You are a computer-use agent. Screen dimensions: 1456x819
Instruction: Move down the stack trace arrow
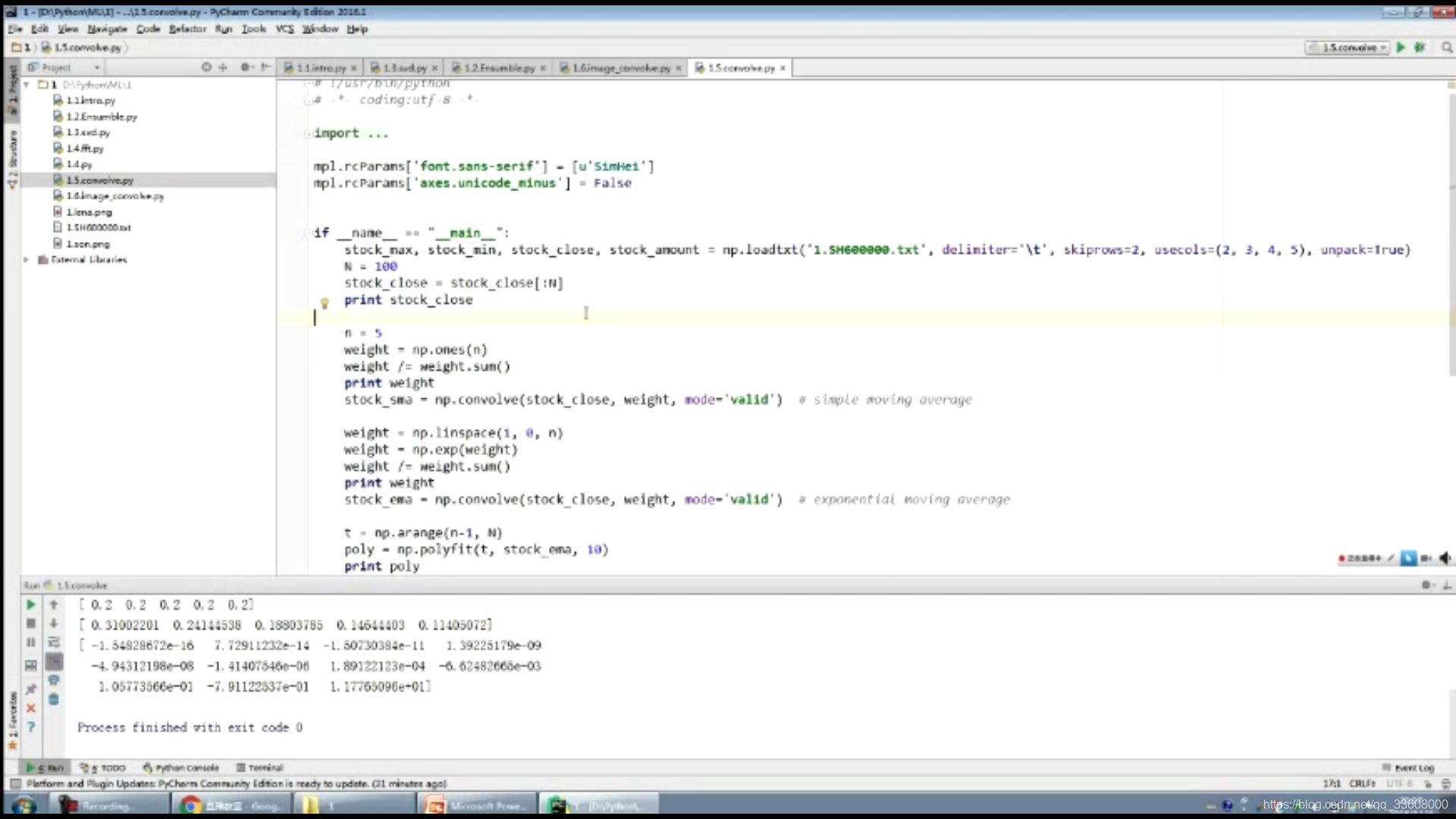pyautogui.click(x=53, y=623)
